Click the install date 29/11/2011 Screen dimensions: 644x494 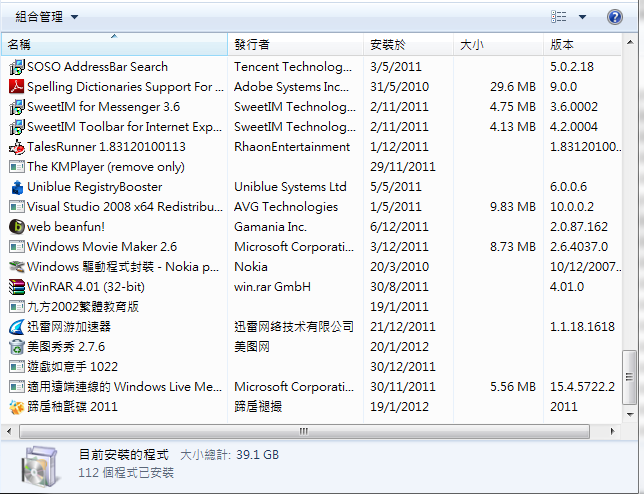(x=402, y=167)
